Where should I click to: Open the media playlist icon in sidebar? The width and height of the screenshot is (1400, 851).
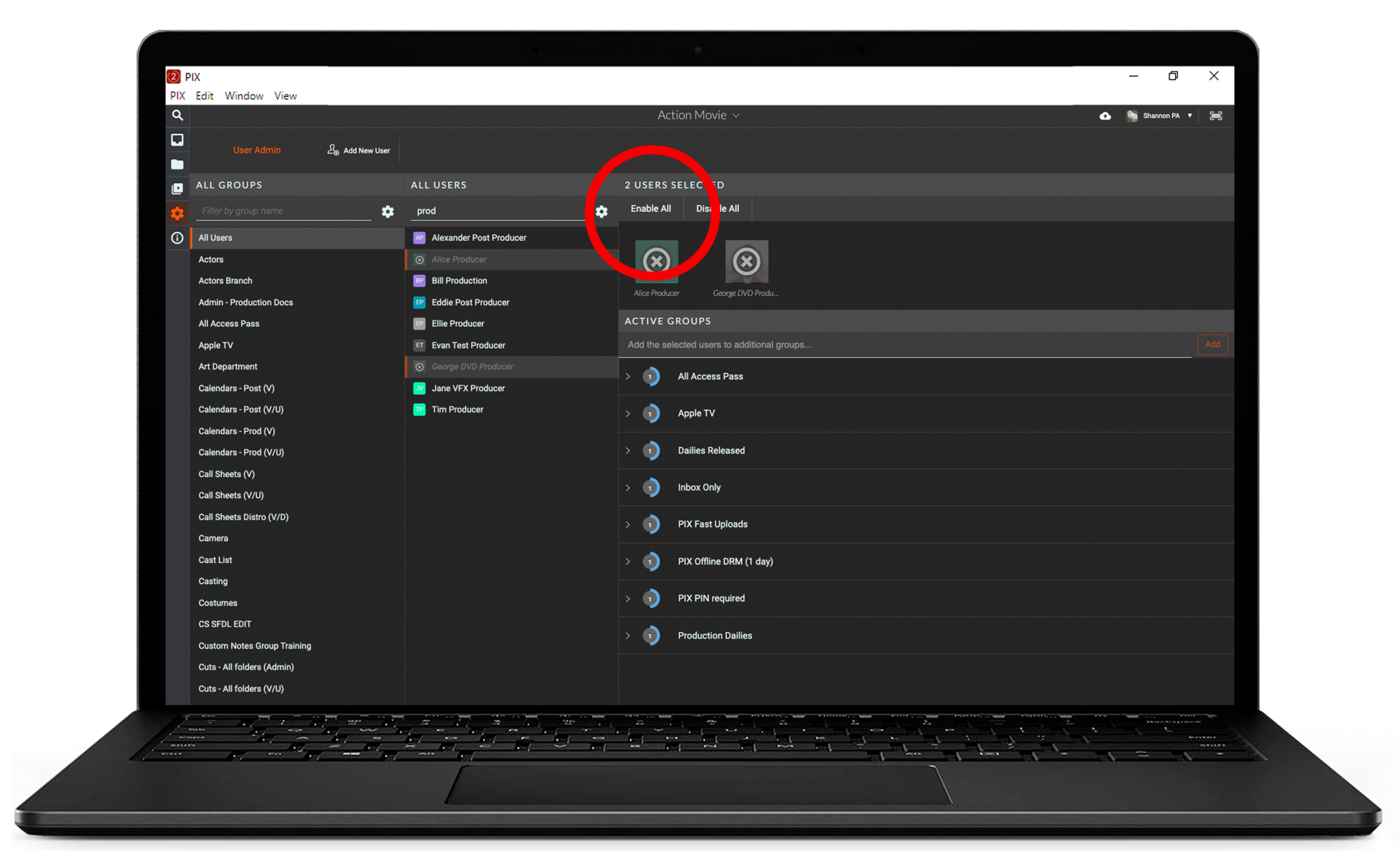point(177,189)
